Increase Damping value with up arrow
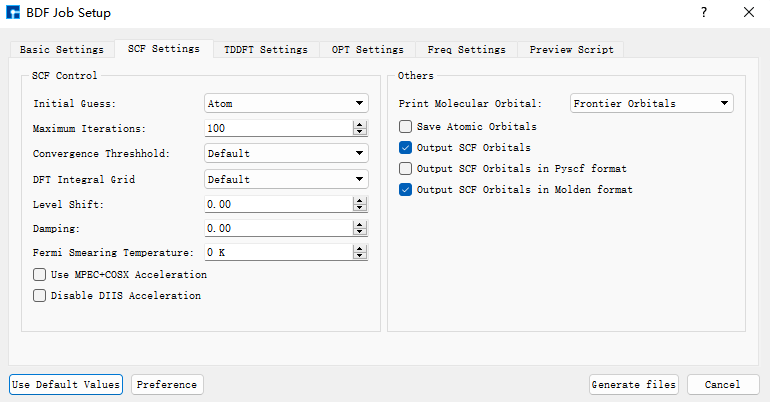Screen dimensions: 770x402 point(360,225)
